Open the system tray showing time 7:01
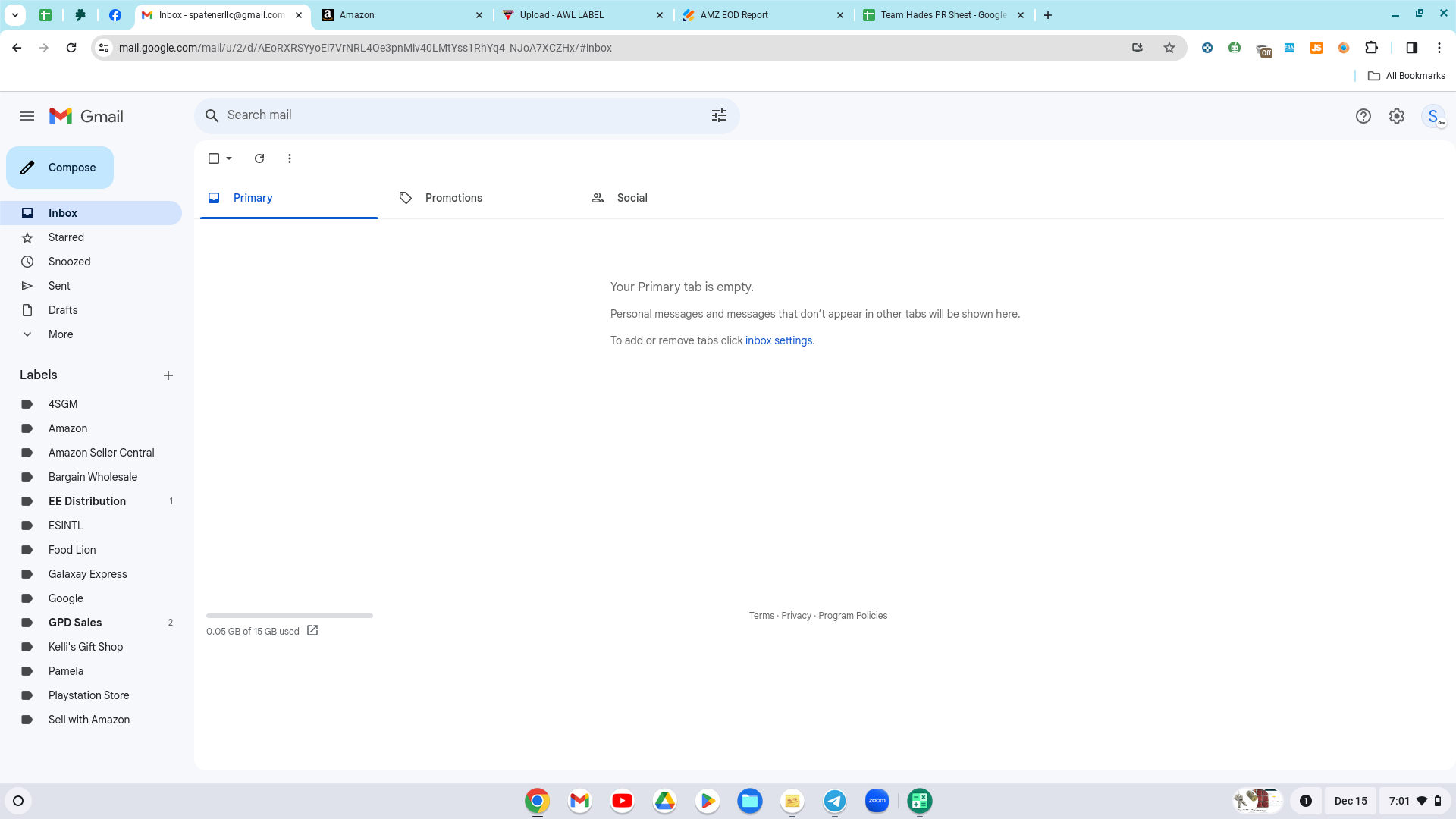Viewport: 1456px width, 819px height. pyautogui.click(x=1415, y=801)
